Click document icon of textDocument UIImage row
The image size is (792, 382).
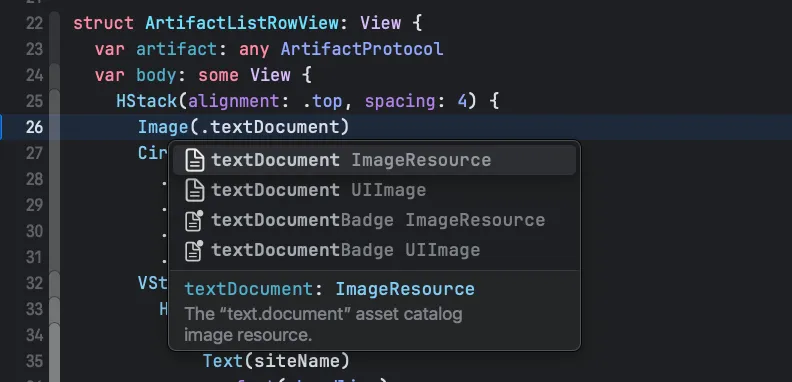click(194, 190)
